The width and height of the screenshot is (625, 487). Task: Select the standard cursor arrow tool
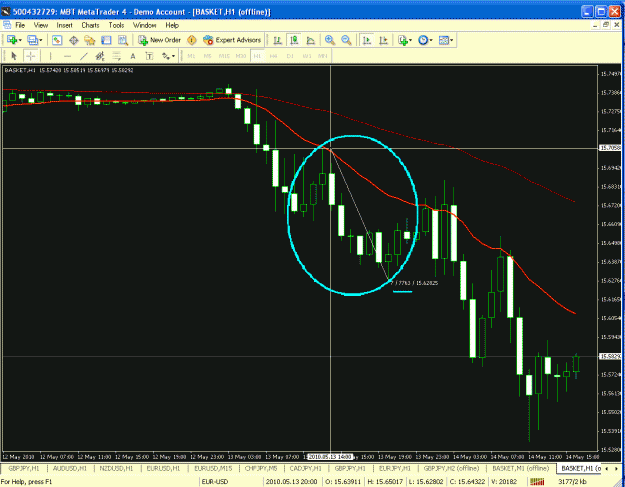click(x=14, y=56)
